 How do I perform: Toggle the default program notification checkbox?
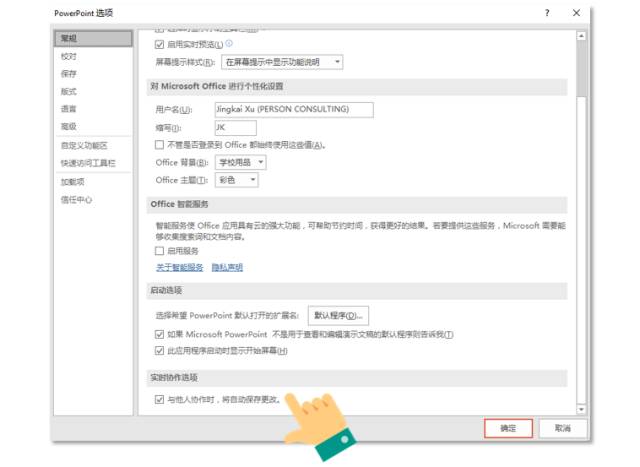[x=159, y=335]
